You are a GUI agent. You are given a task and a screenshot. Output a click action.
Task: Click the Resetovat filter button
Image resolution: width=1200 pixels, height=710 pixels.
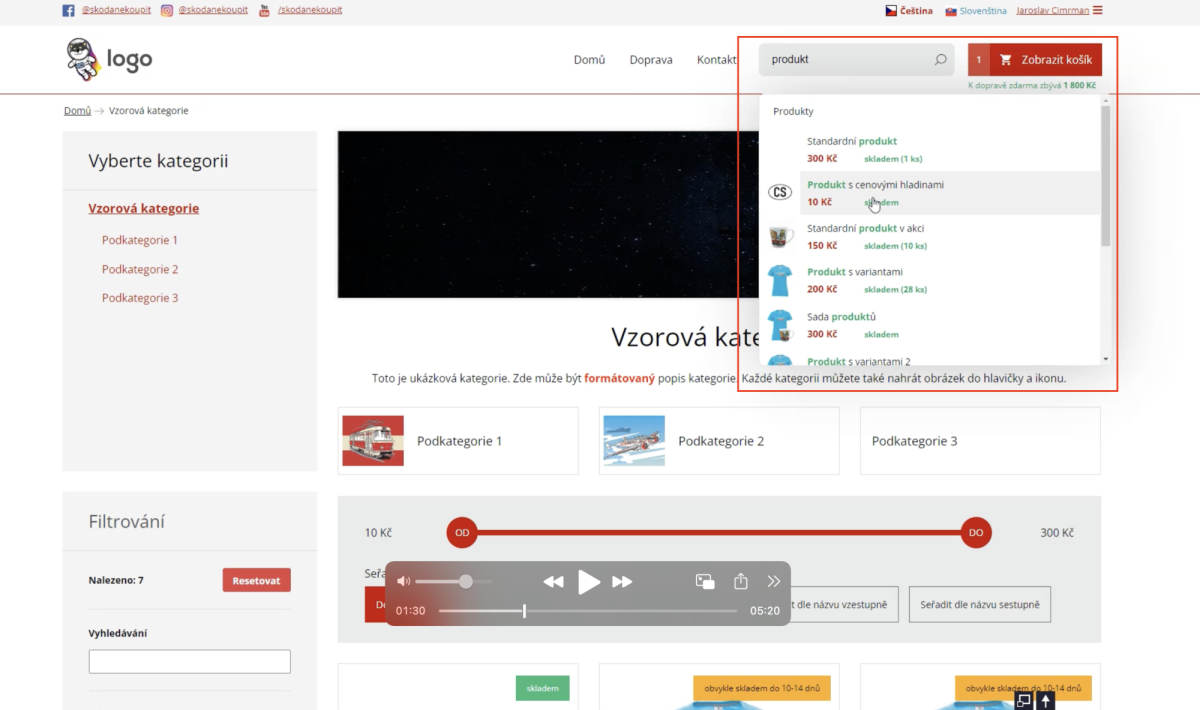coord(257,581)
